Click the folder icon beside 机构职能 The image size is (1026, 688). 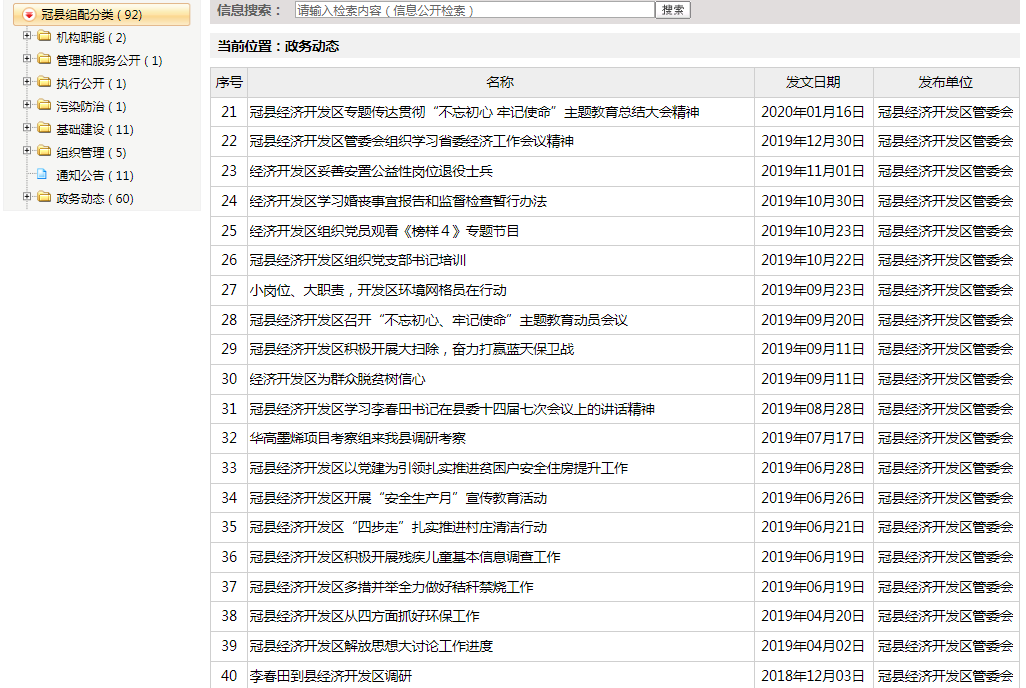(x=44, y=35)
